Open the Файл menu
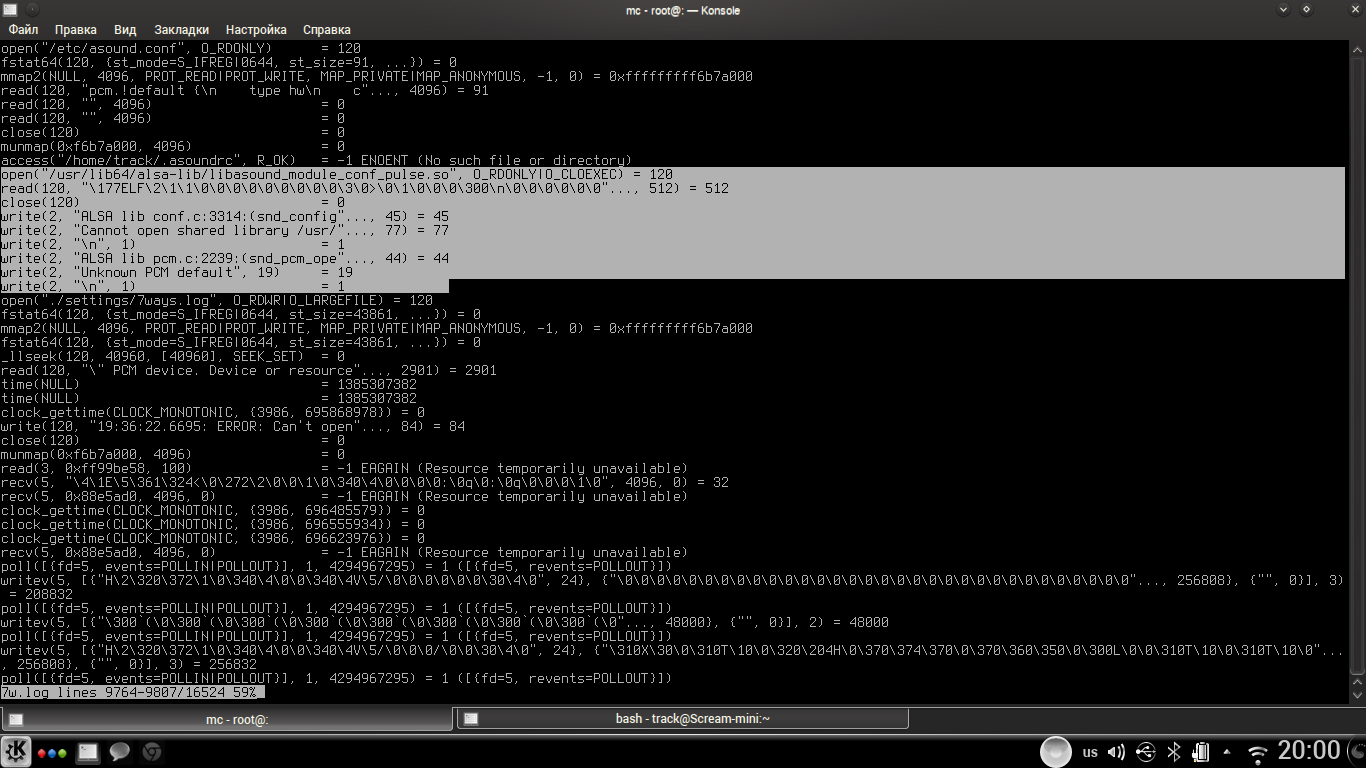The height and width of the screenshot is (768, 1366). pyautogui.click(x=23, y=30)
